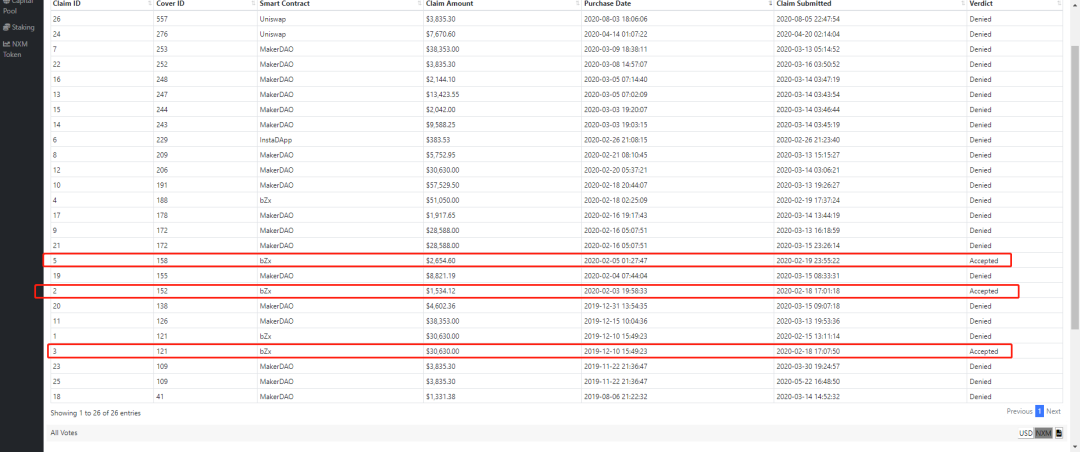Sort by Claim Amount column arrows
1080x452 pixels.
[578, 4]
